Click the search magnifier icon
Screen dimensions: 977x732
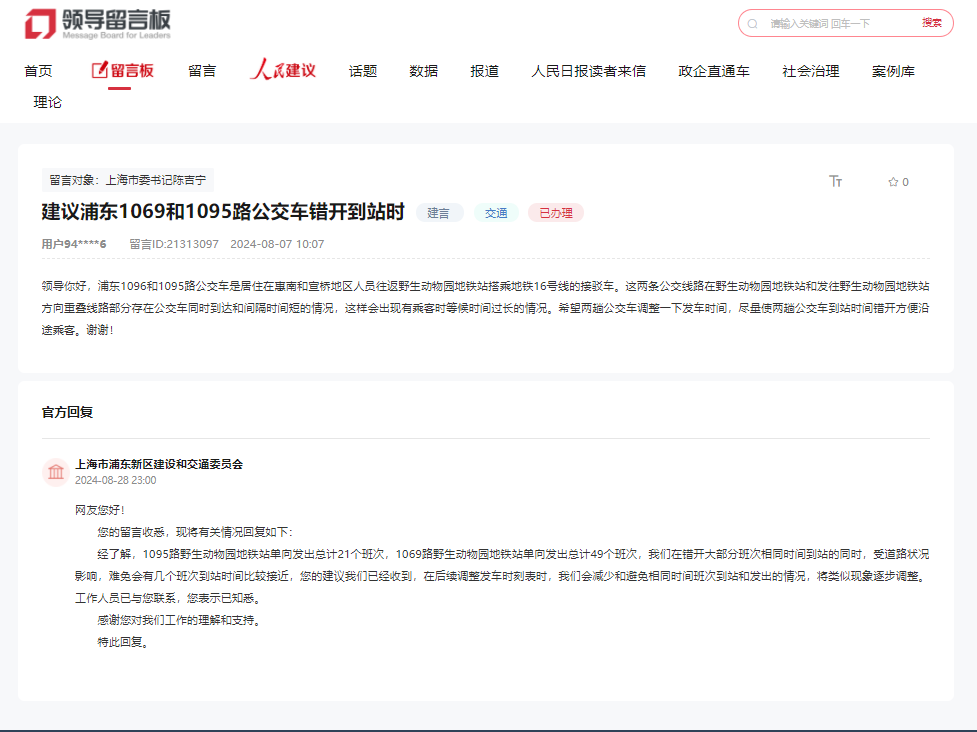(x=754, y=23)
